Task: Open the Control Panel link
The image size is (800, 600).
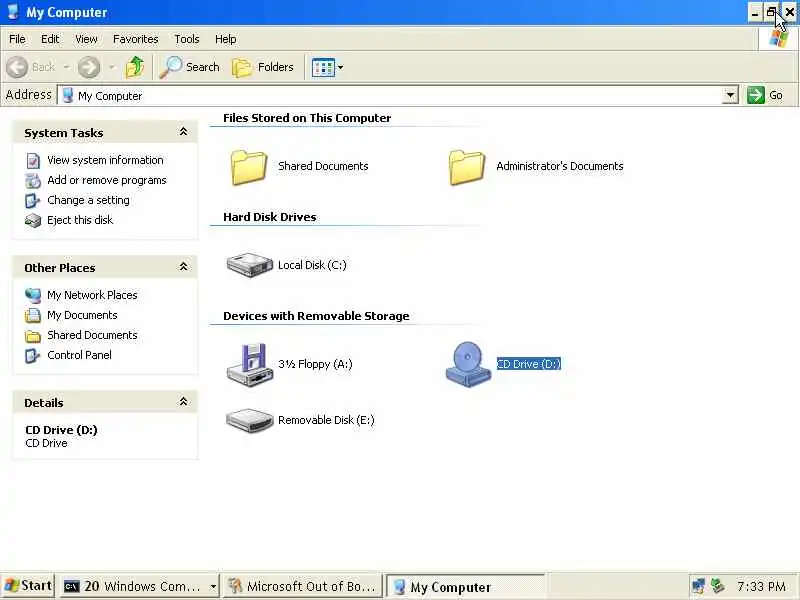Action: point(79,355)
